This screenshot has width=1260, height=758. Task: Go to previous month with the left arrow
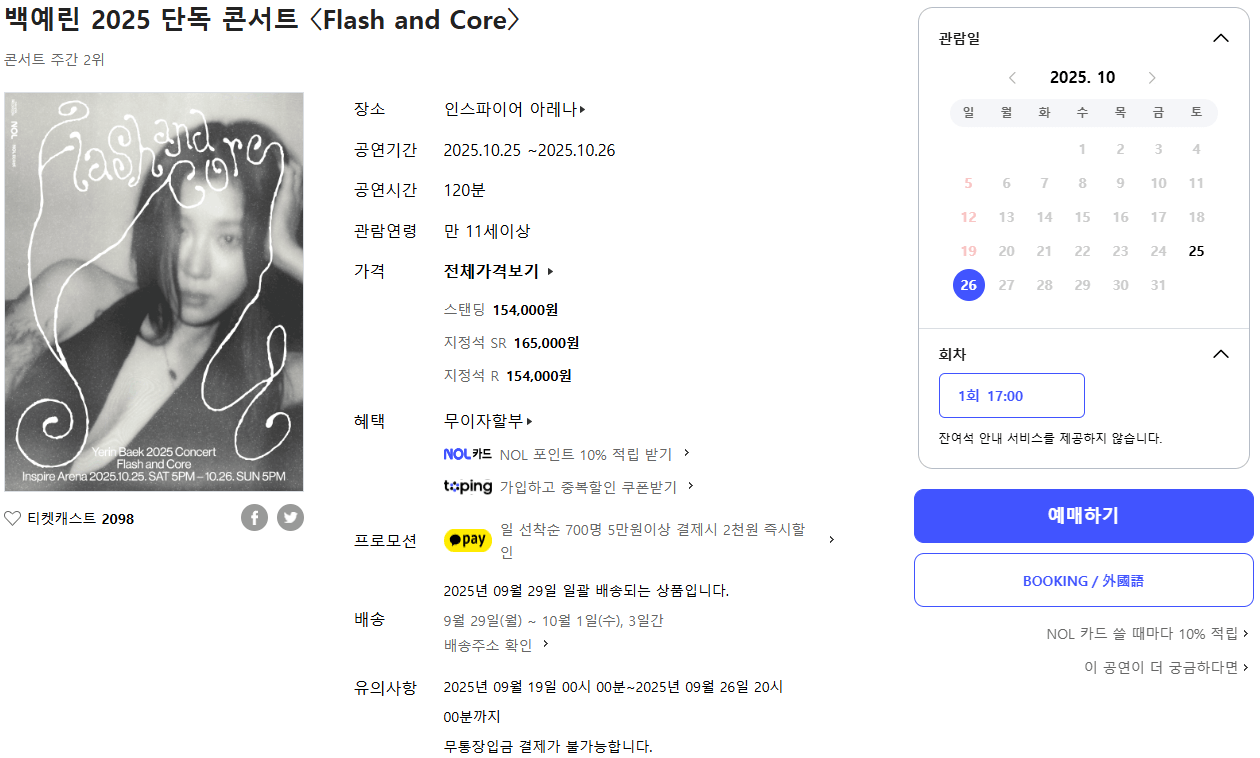click(x=1012, y=77)
